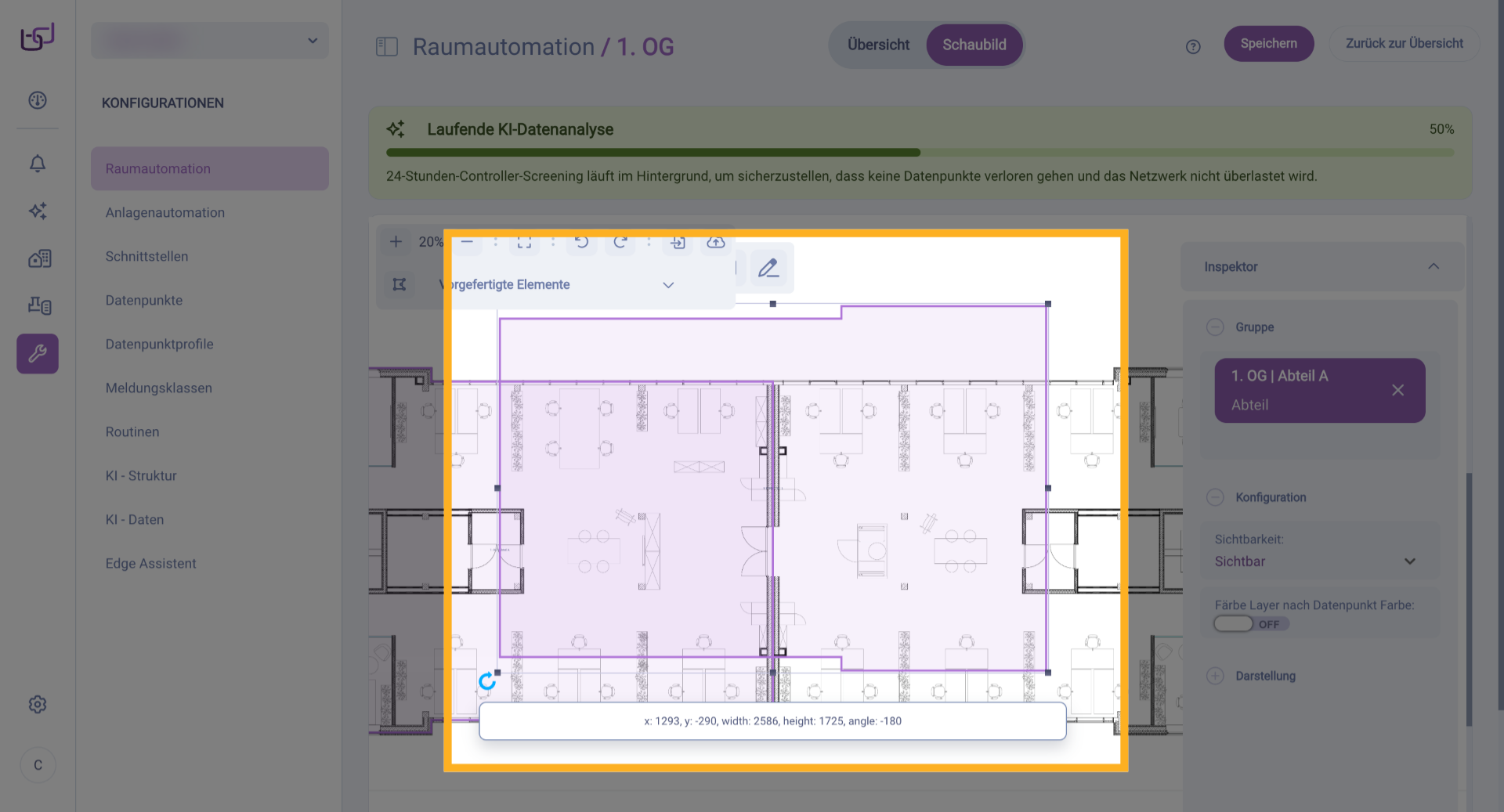Collapse the Inspektor panel
The height and width of the screenshot is (812, 1504).
click(x=1433, y=267)
